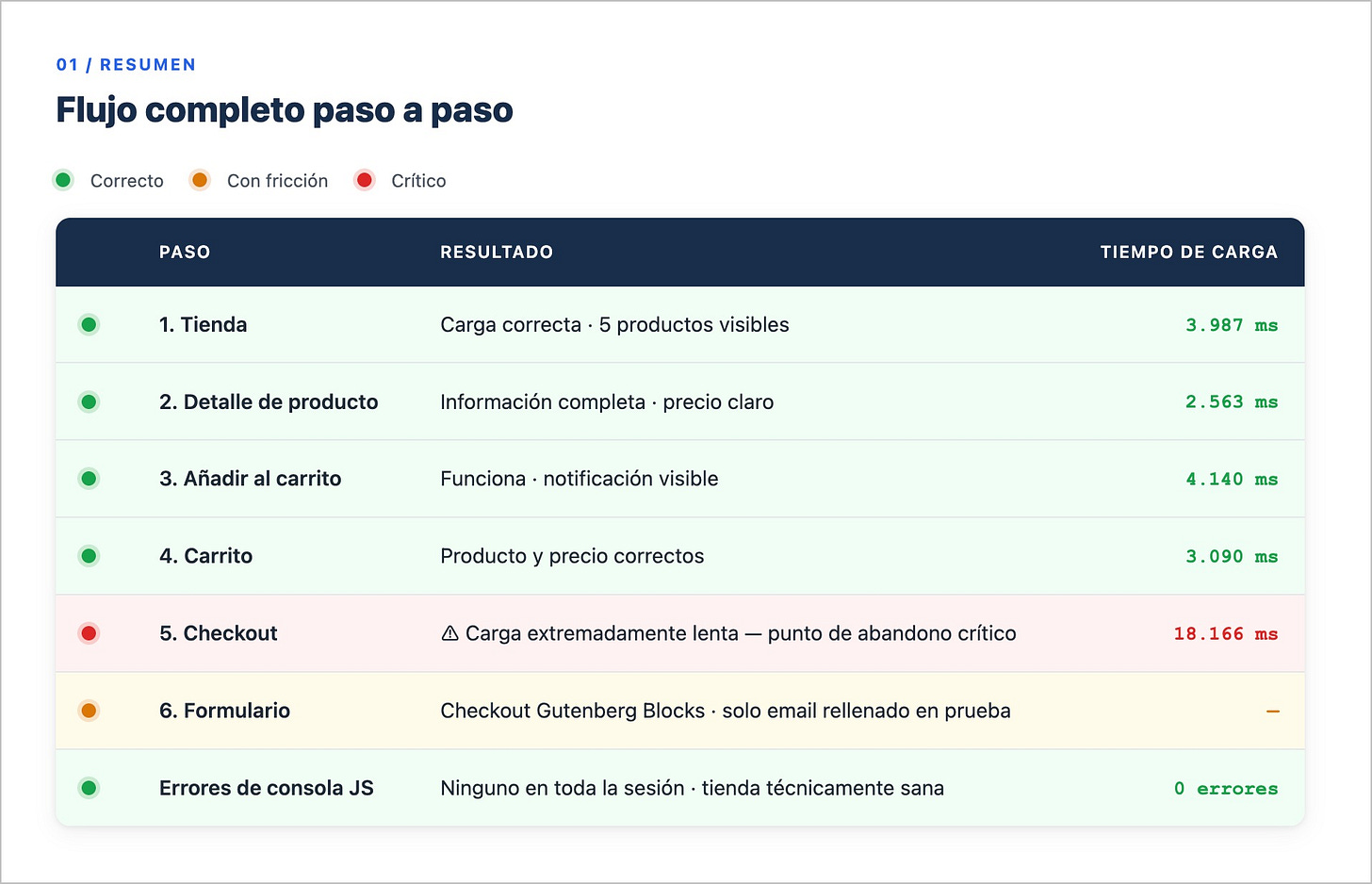Screen dimensions: 1372x884
Task: Click the '01 / RESUMEN' section label
Action: click(126, 65)
